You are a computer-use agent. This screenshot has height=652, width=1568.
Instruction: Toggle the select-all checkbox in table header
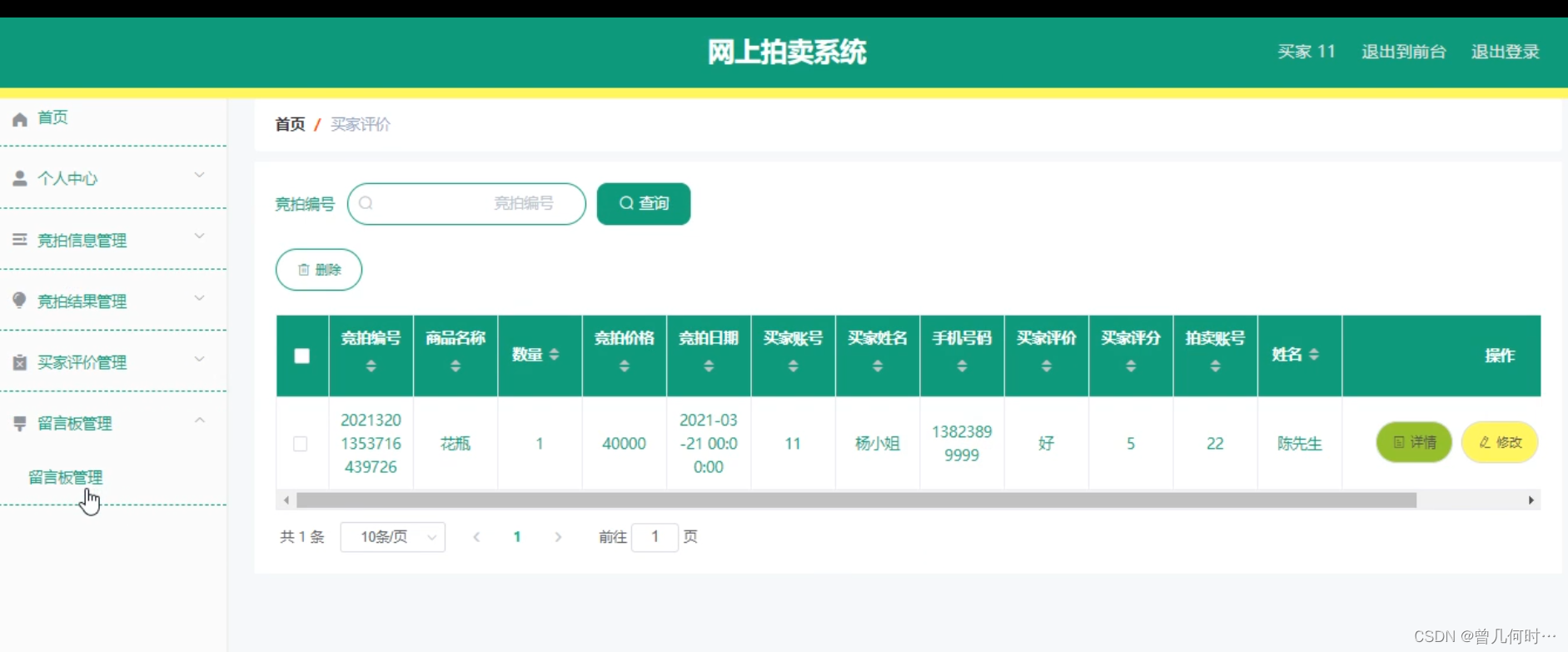tap(302, 356)
